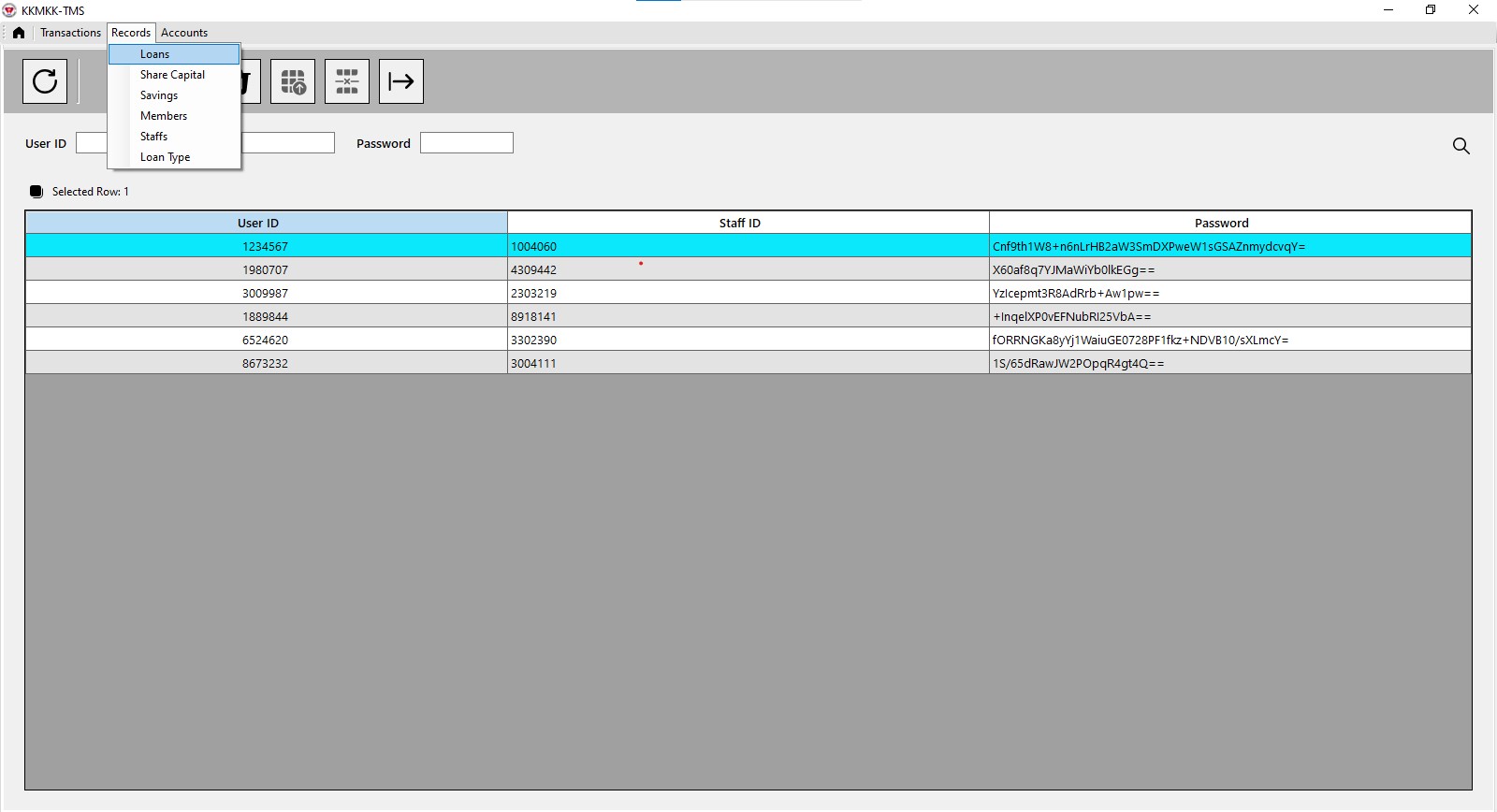The height and width of the screenshot is (812, 1497).
Task: Click password cell starting with 1S/65dRaw
Action: 1230,363
